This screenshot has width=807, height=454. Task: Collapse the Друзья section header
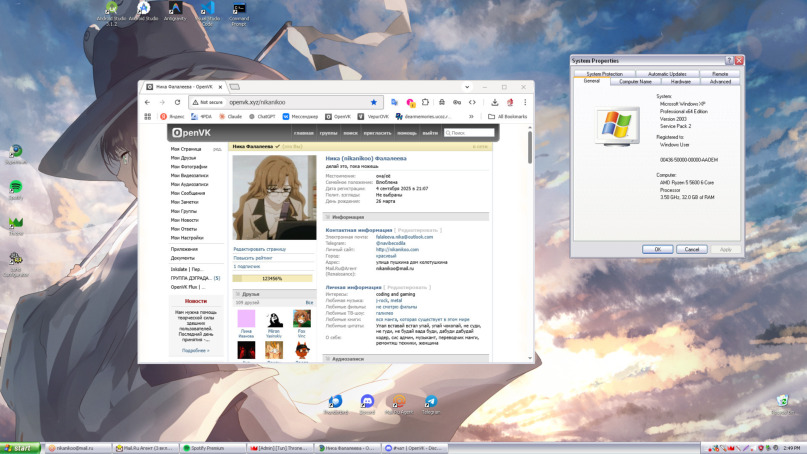coord(272,294)
